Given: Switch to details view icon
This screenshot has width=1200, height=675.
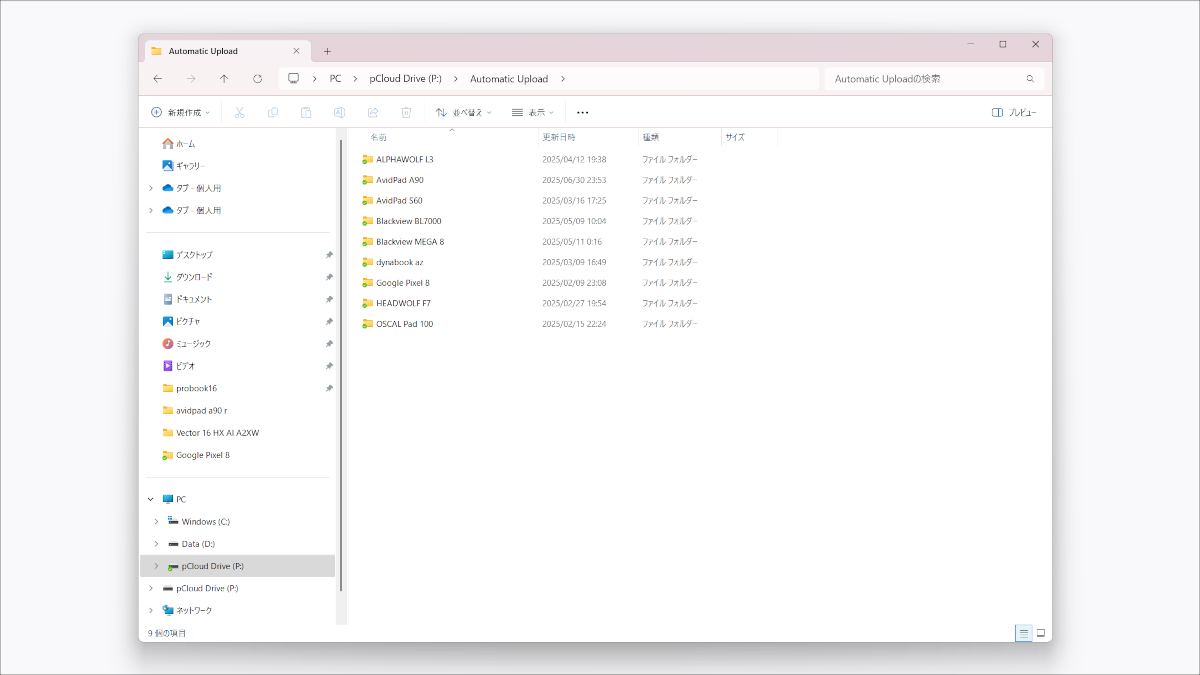Looking at the screenshot, I should [1023, 633].
